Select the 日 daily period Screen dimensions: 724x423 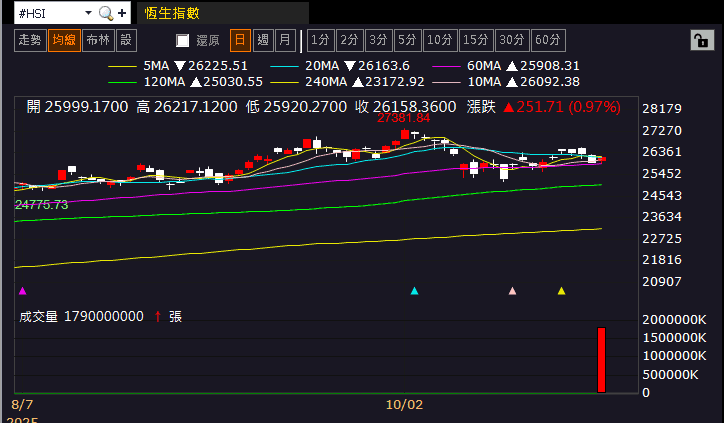click(x=240, y=40)
